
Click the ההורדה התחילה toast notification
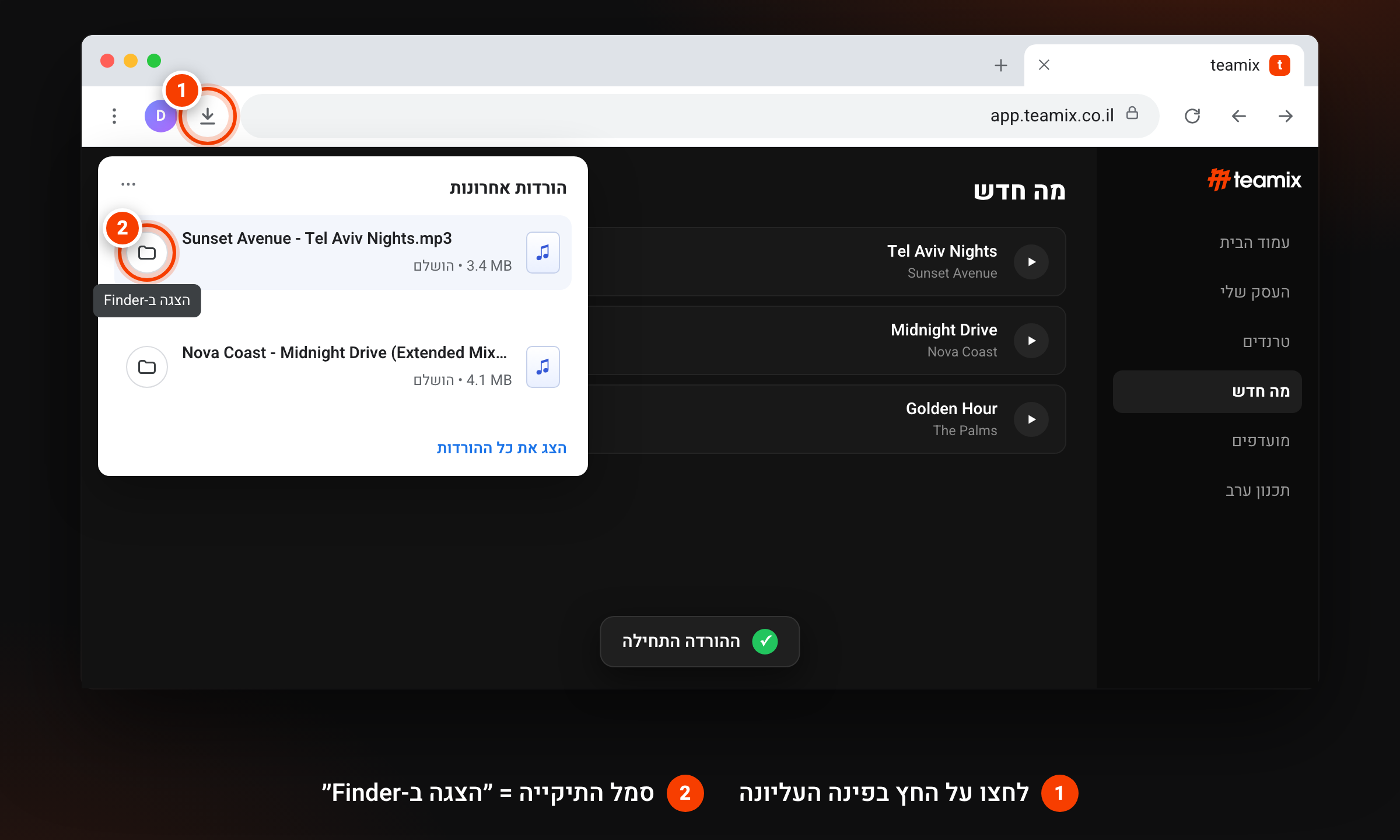699,641
